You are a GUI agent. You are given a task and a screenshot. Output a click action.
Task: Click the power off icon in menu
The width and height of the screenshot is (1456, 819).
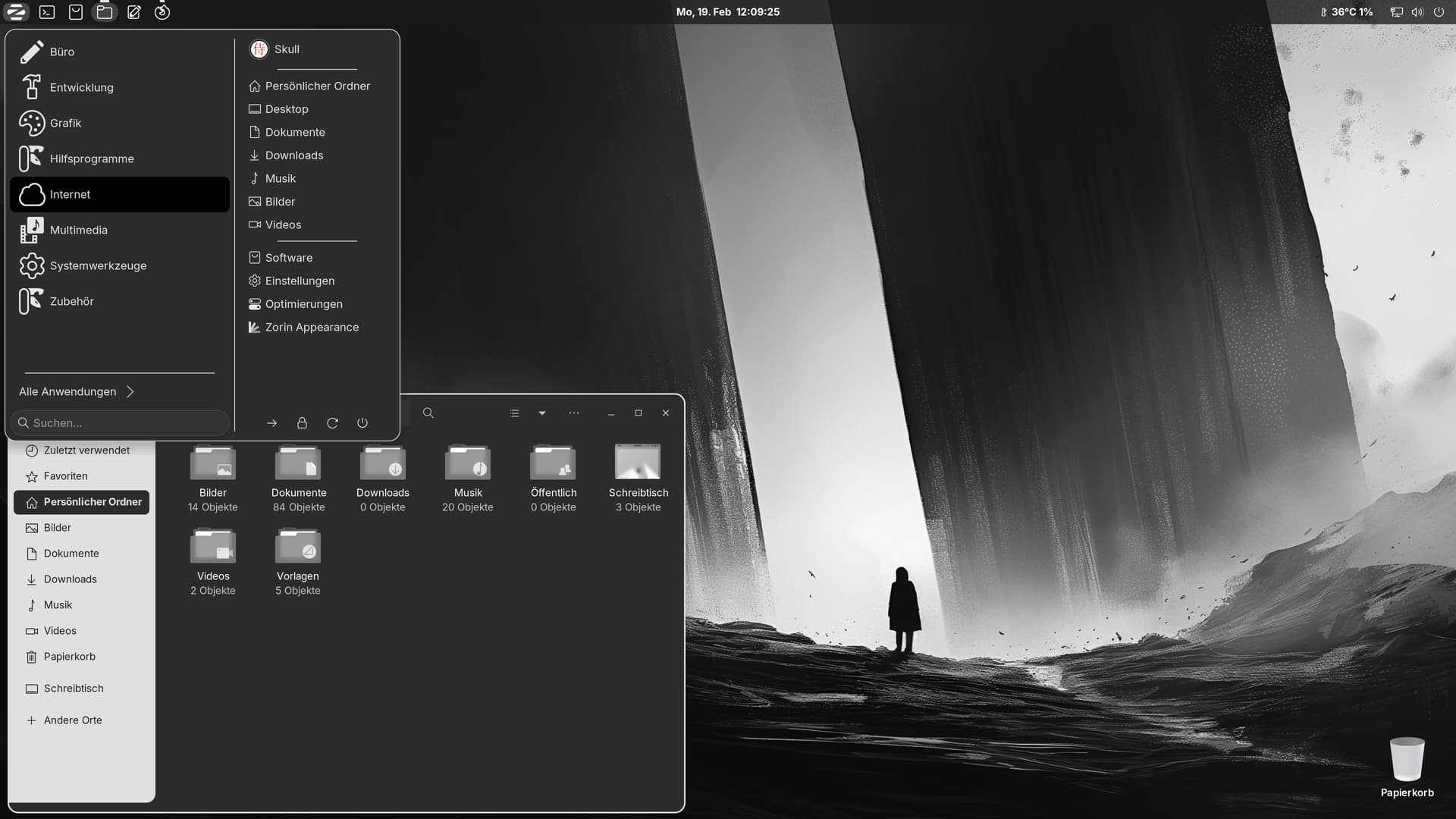pyautogui.click(x=362, y=423)
